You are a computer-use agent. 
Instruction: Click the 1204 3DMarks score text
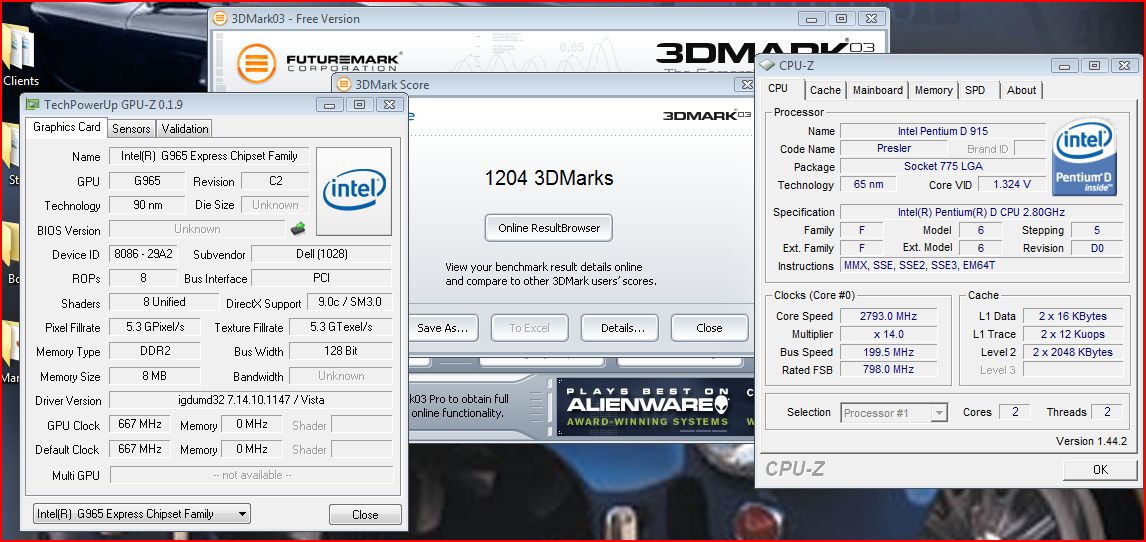(x=549, y=178)
